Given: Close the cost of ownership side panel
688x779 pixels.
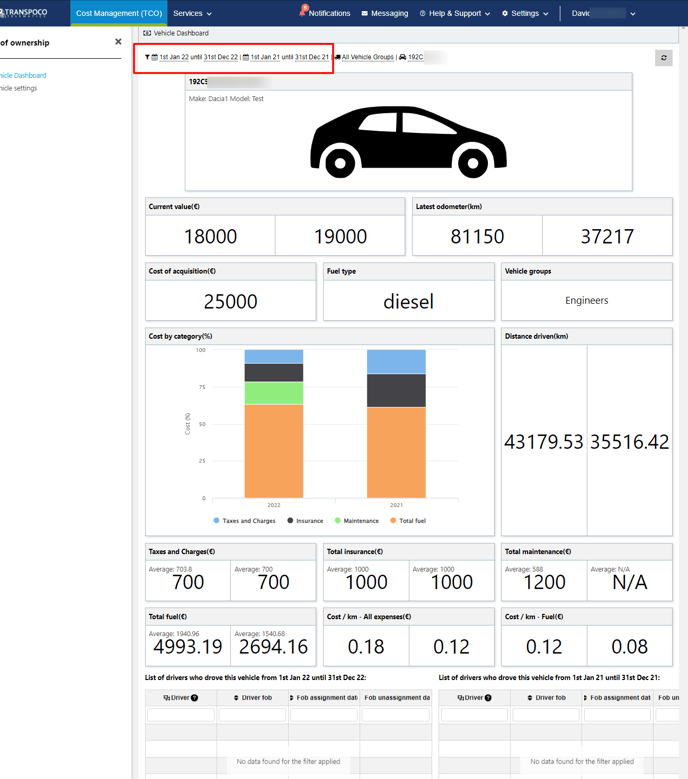Looking at the screenshot, I should tap(118, 42).
